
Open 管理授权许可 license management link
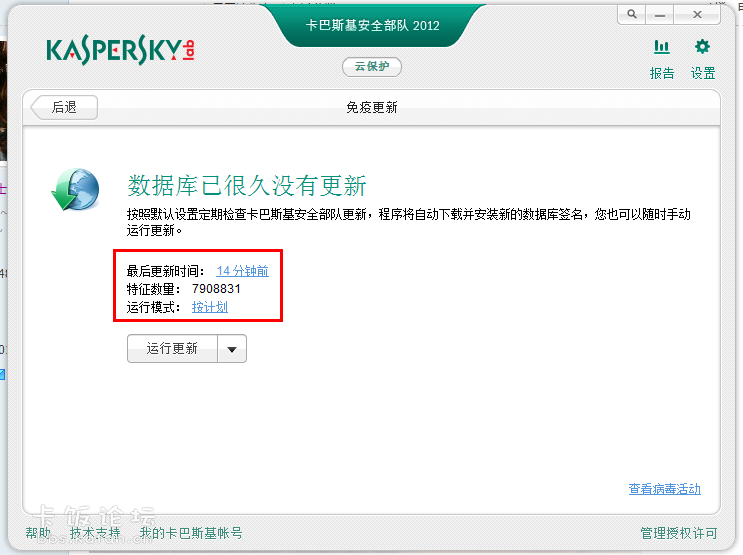click(679, 533)
